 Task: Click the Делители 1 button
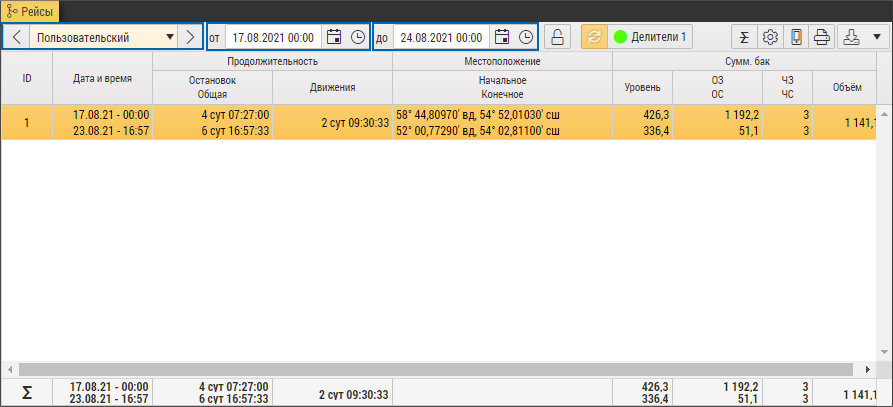[x=650, y=38]
